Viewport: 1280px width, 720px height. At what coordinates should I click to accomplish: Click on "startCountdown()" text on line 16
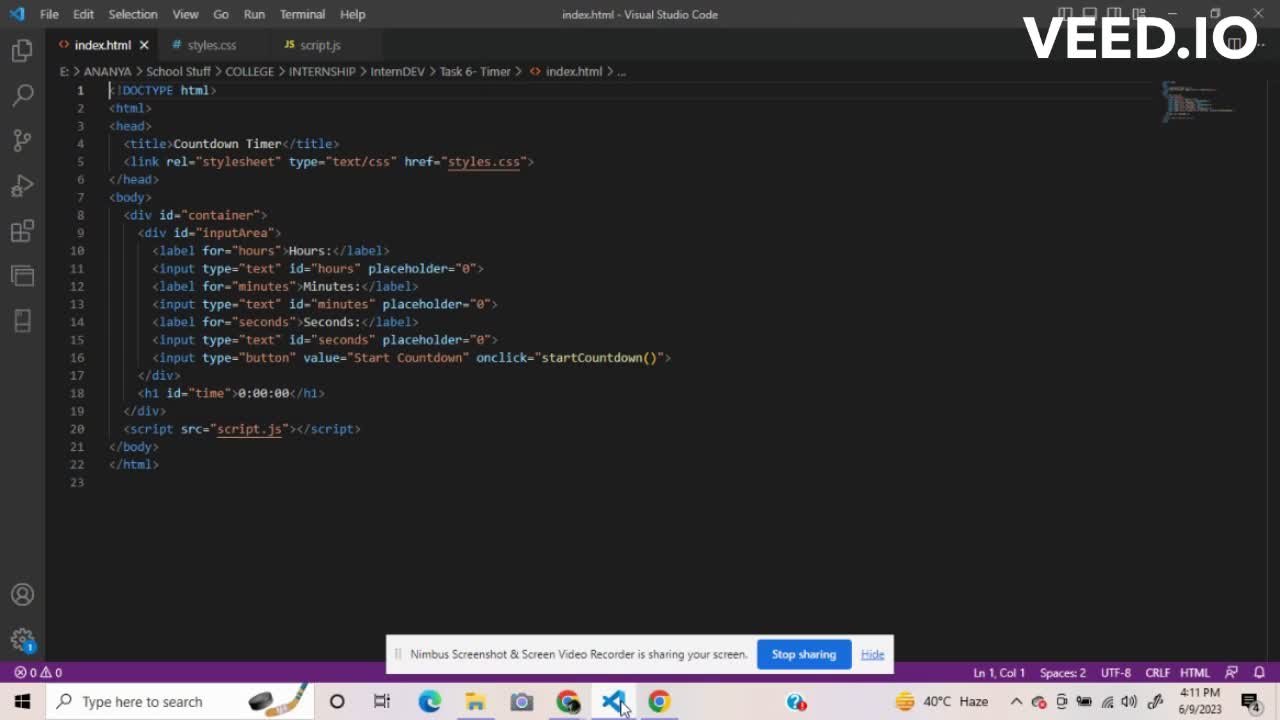(x=601, y=358)
